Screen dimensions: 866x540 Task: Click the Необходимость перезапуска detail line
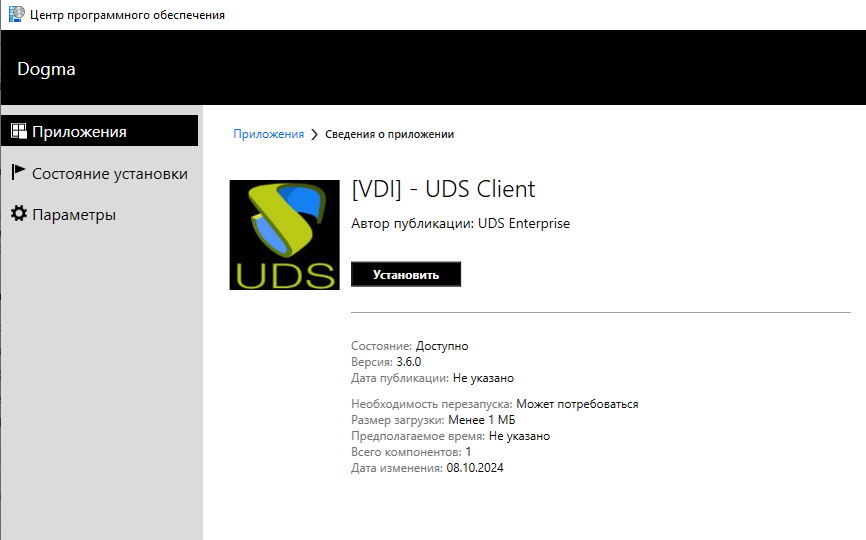coord(494,404)
